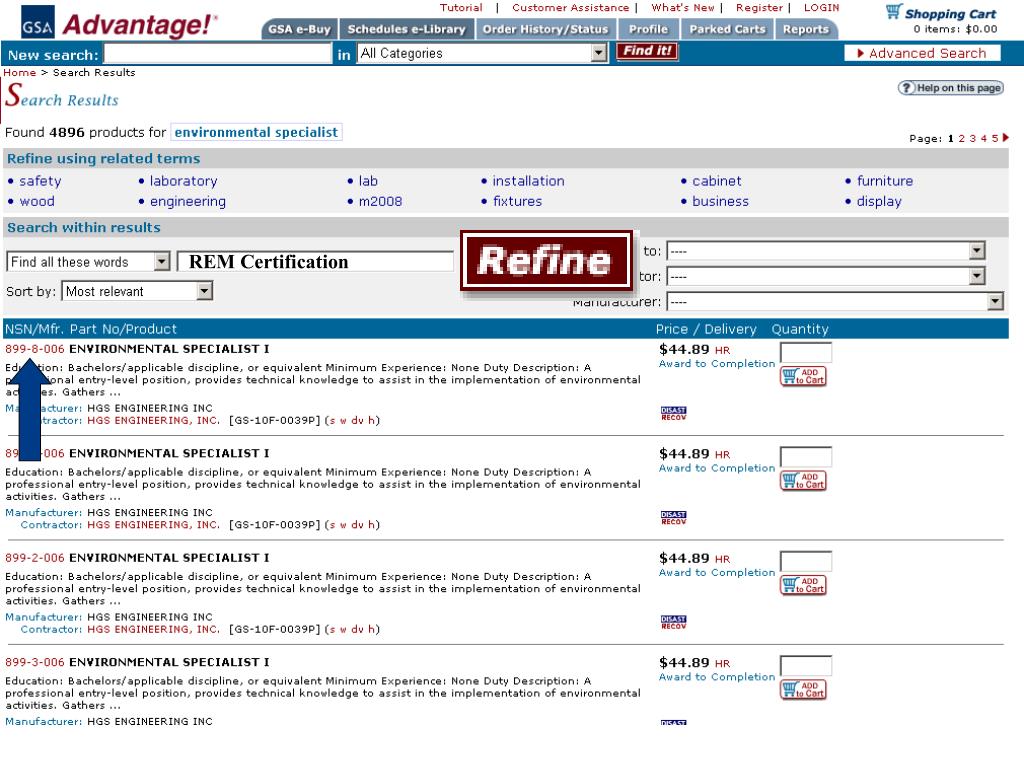Refine by related term fixtures
This screenshot has width=1024, height=768.
tap(517, 201)
